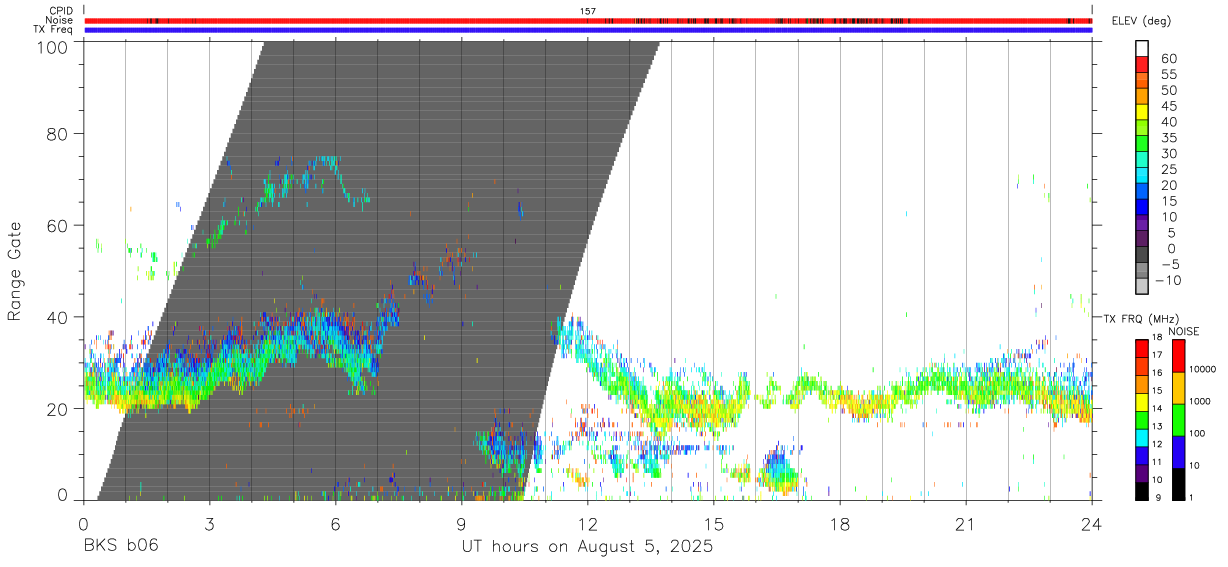The height and width of the screenshot is (567, 1228).
Task: Click the NOISE label 1
Action: 1192,498
